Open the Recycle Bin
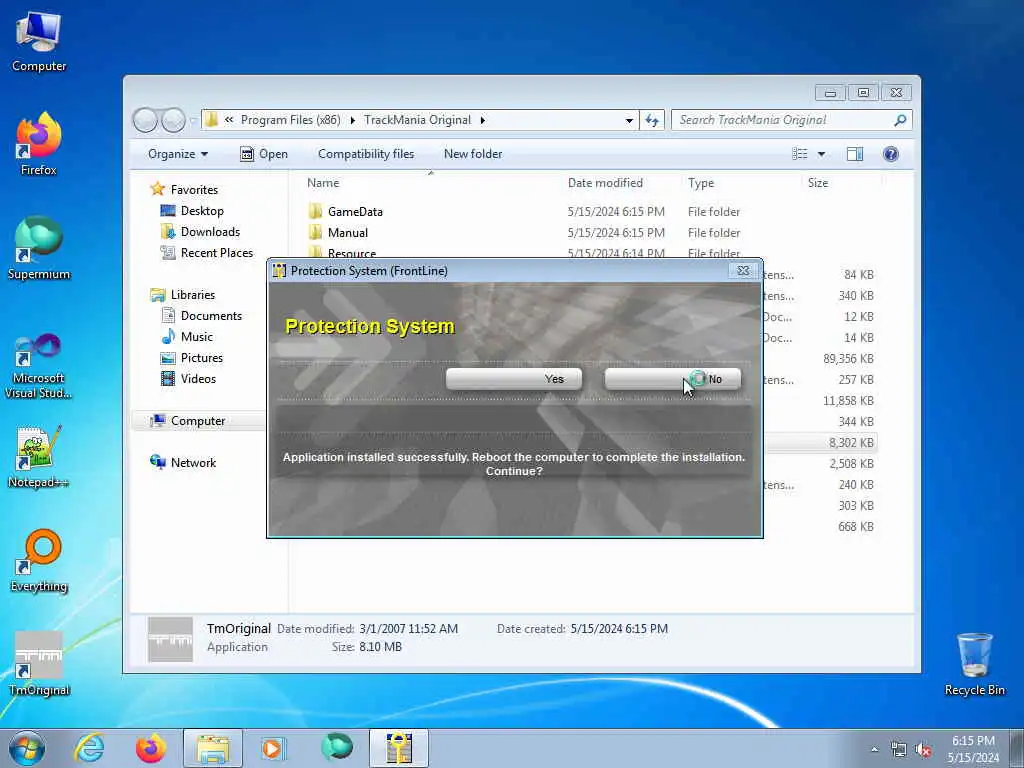This screenshot has width=1024, height=768. (974, 664)
